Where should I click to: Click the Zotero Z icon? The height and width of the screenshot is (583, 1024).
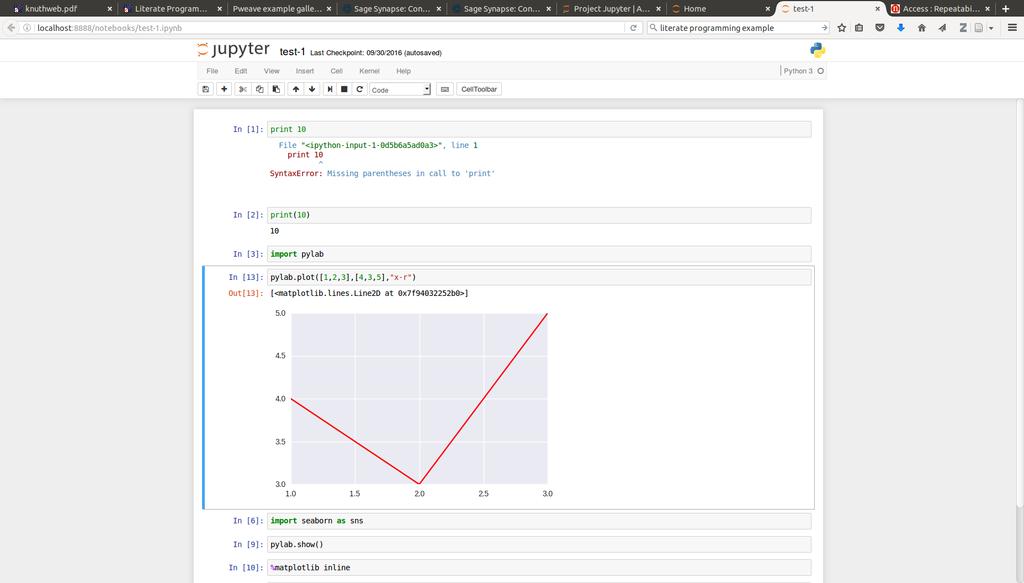[963, 28]
